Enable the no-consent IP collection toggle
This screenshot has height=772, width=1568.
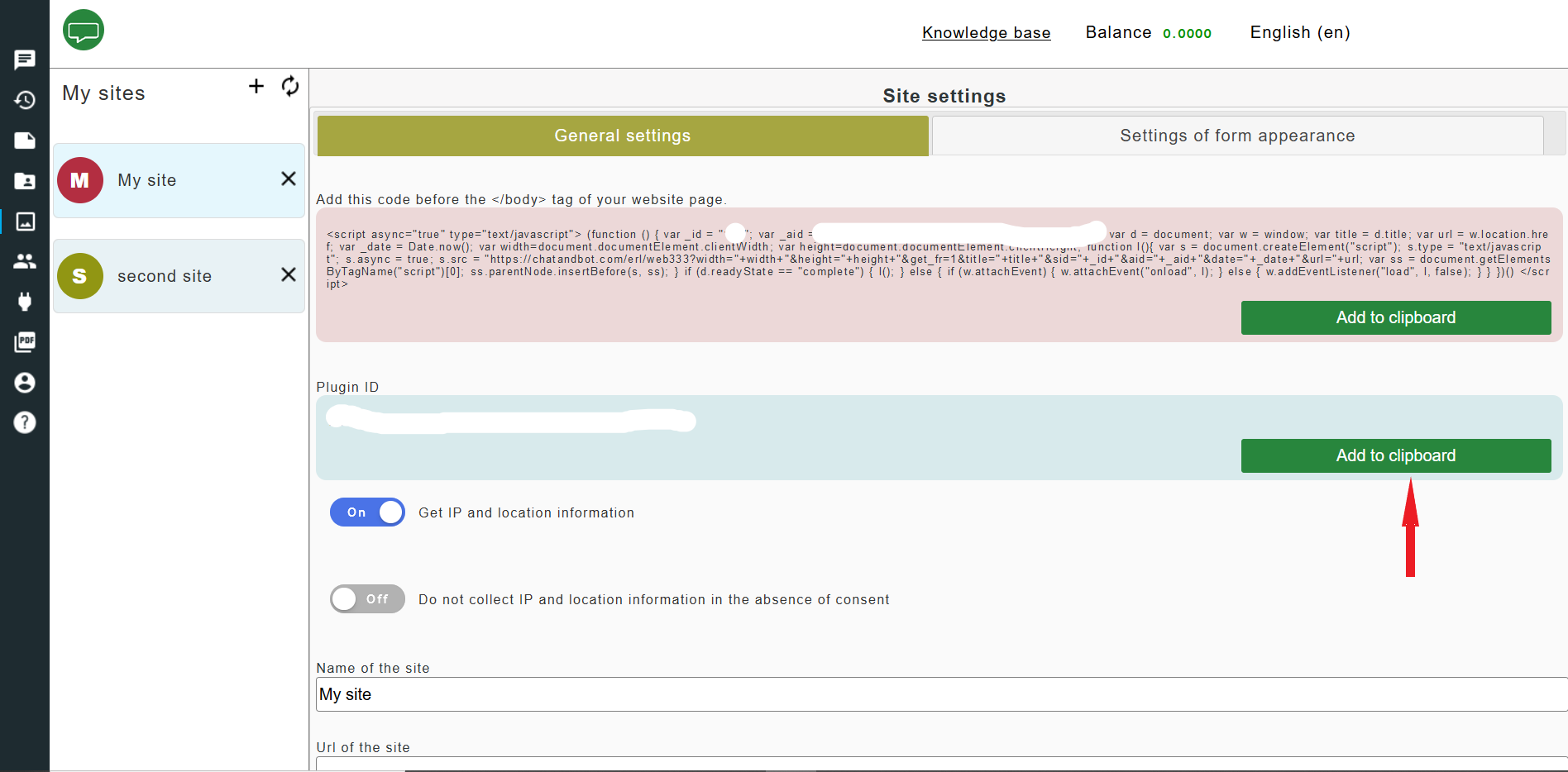(x=367, y=599)
